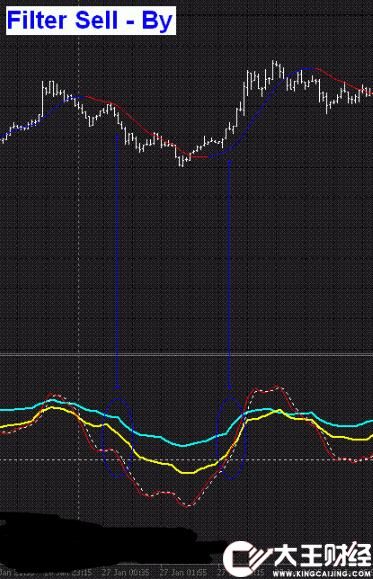
Task: Select the left blue vertical arrow line
Action: pyautogui.click(x=117, y=260)
